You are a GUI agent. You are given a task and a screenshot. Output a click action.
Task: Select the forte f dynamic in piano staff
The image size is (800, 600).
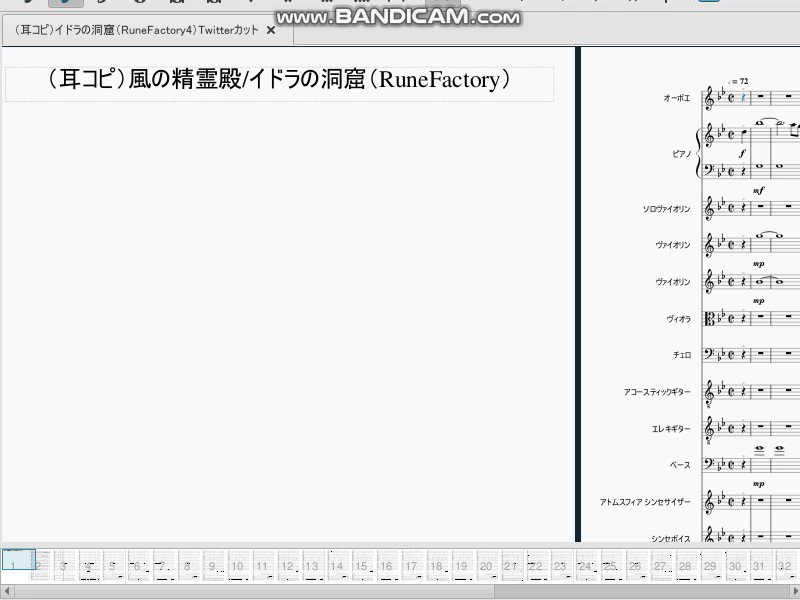(742, 153)
